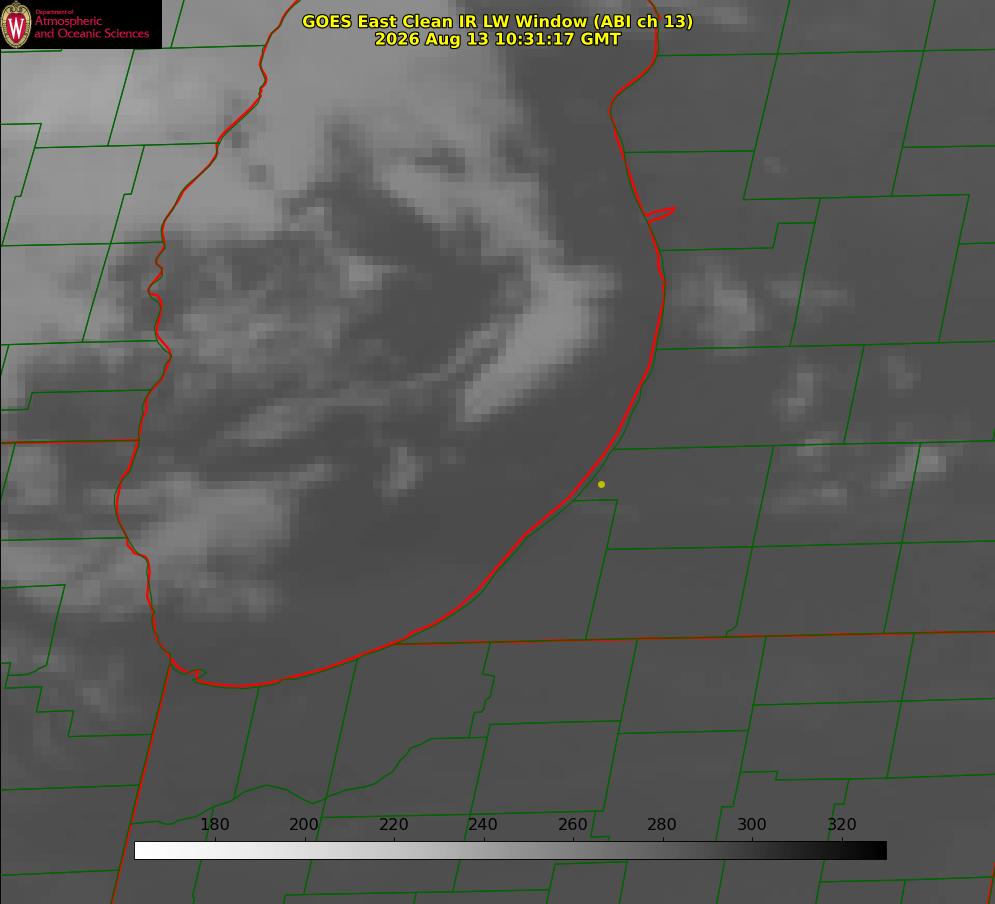Click the small red hook on east shoreline

660,214
